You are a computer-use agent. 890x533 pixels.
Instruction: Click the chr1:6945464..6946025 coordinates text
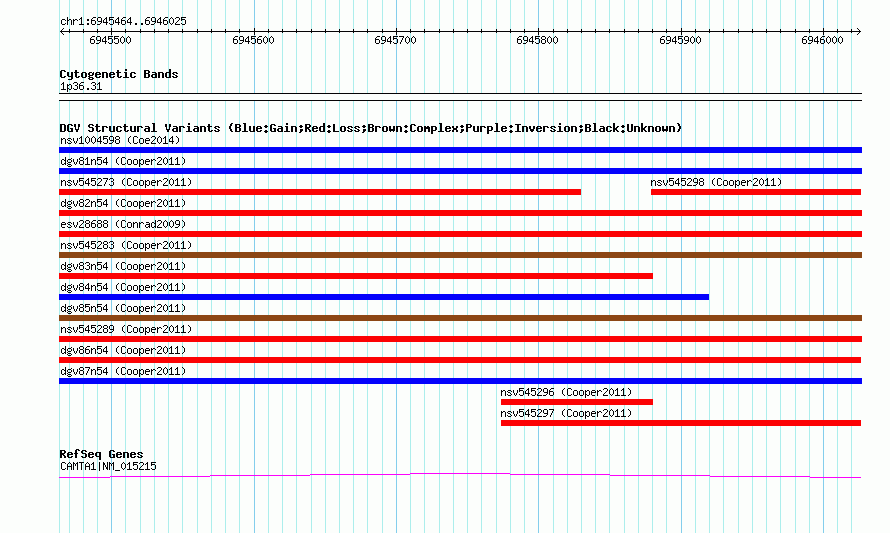[x=123, y=21]
